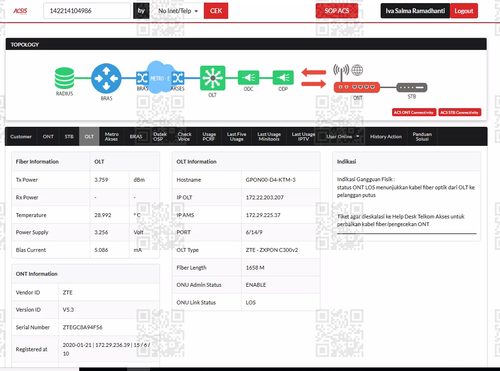Open the No Inet/Telp dropdown

(178, 11)
